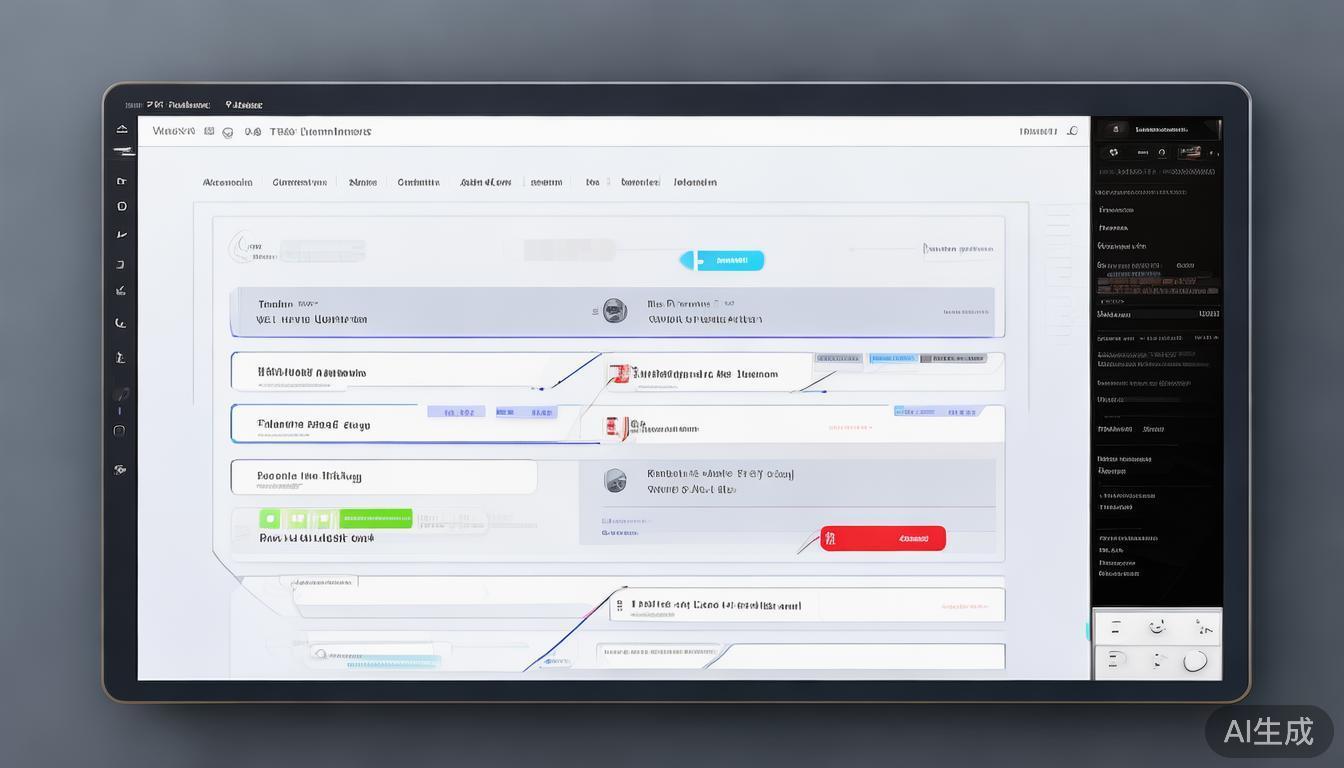The height and width of the screenshot is (768, 1344).
Task: Open the hamburger menu in the left sidebar
Action: coord(123,151)
